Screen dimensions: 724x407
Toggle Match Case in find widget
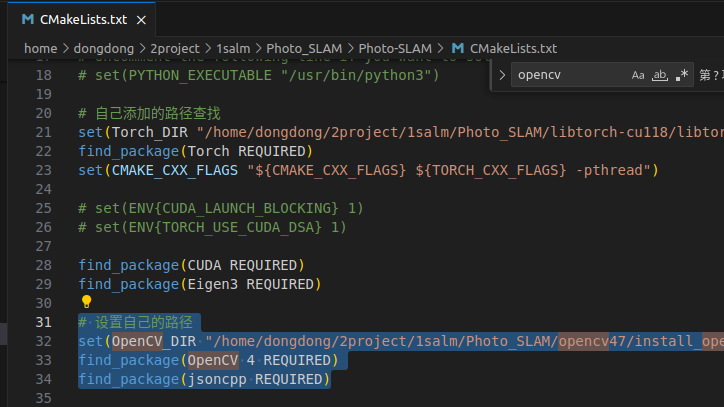pyautogui.click(x=638, y=75)
